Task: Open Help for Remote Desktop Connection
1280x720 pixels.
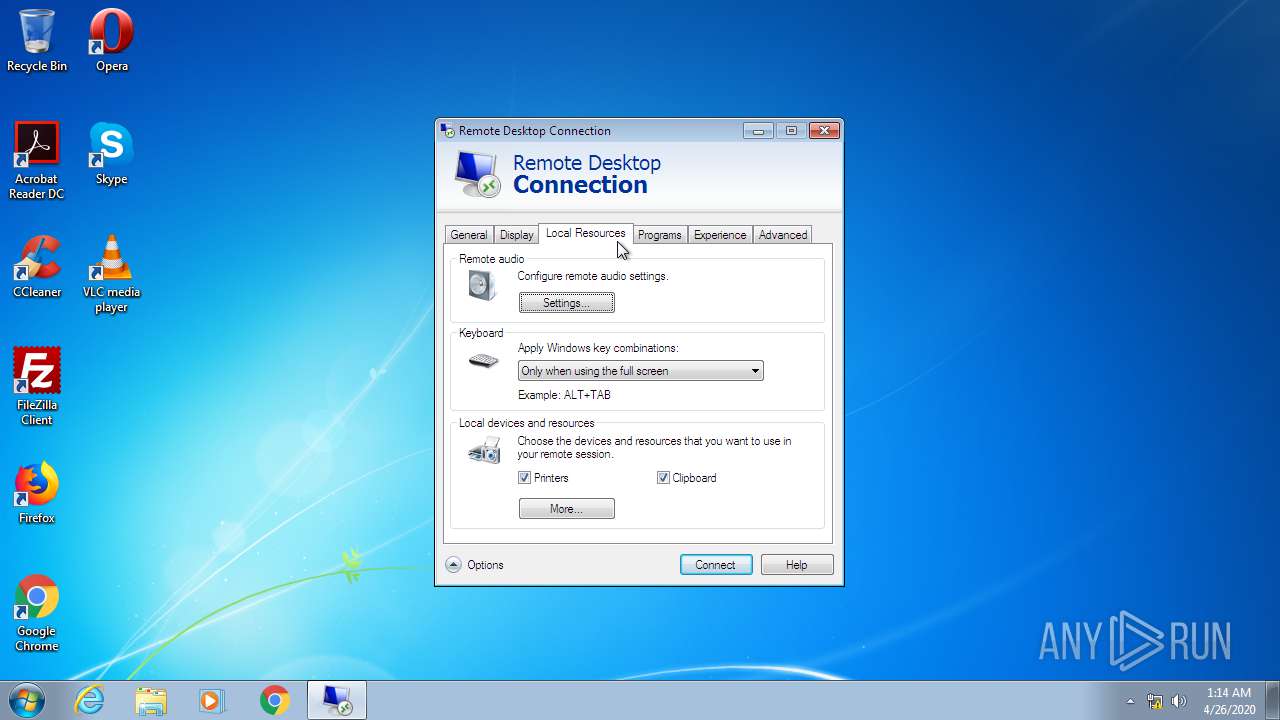Action: (x=796, y=565)
